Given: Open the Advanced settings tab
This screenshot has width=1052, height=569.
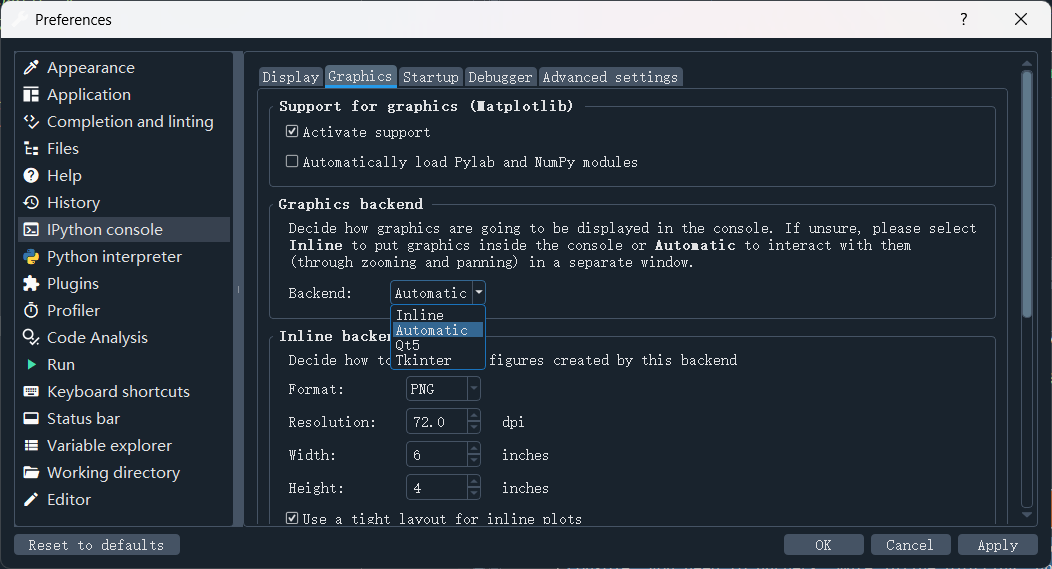Looking at the screenshot, I should click(x=610, y=77).
